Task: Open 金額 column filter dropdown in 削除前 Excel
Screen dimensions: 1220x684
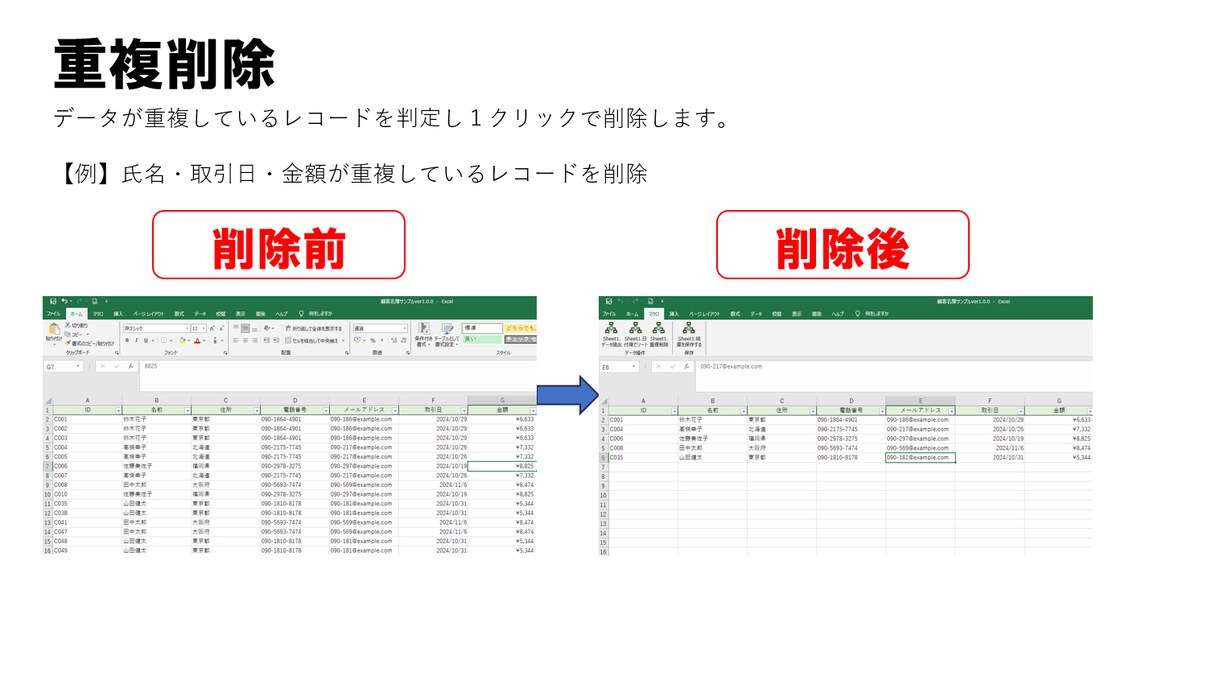Action: point(533,411)
